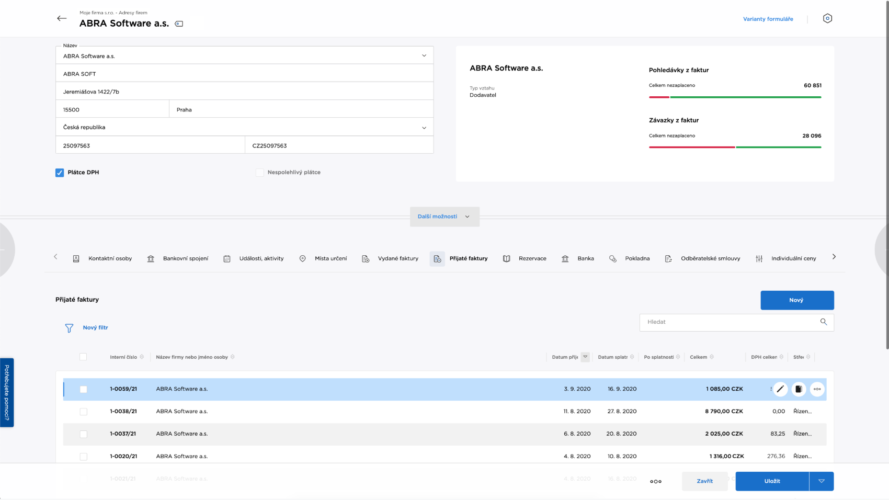The image size is (889, 500).
Task: Switch to the Kontaktní osoby tab
Action: 103,259
